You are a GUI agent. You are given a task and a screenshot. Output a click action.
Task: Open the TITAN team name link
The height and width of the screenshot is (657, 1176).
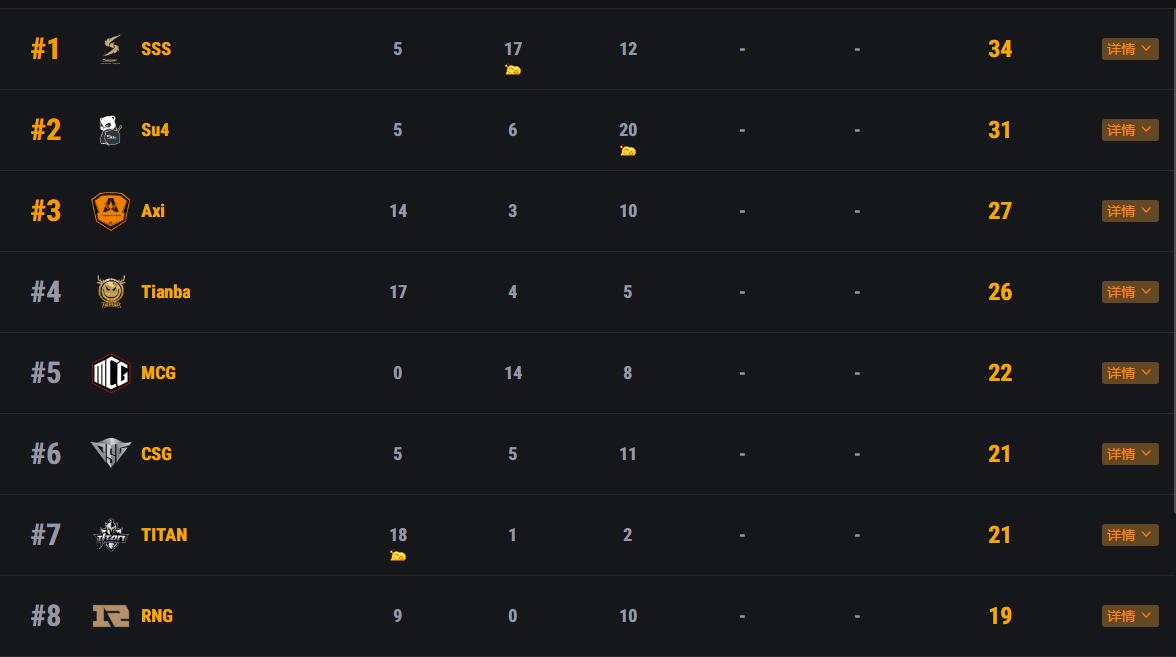[164, 535]
